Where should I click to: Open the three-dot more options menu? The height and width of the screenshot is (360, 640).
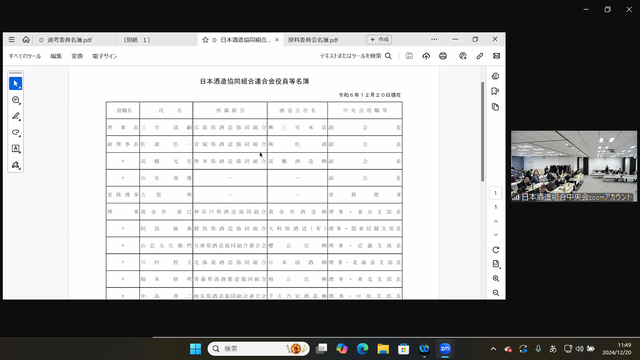[434, 40]
